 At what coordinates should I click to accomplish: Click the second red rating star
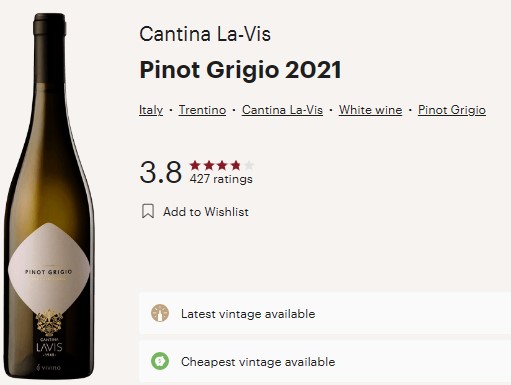209,165
